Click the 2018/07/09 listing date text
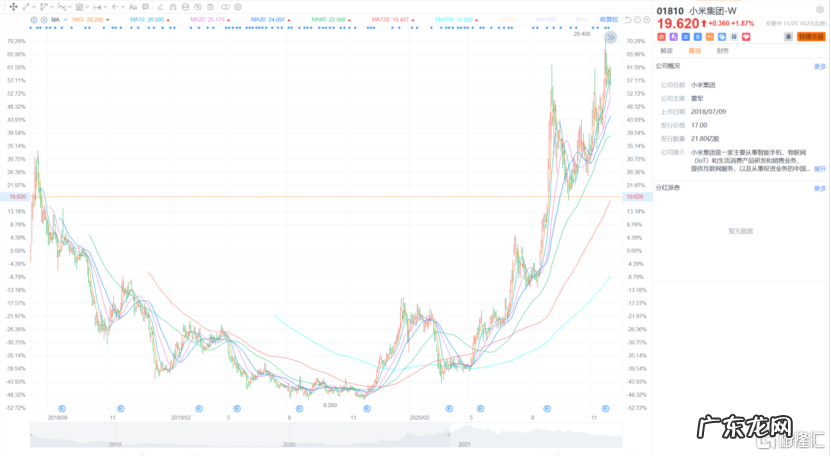Image resolution: width=831 pixels, height=456 pixels. [x=708, y=112]
